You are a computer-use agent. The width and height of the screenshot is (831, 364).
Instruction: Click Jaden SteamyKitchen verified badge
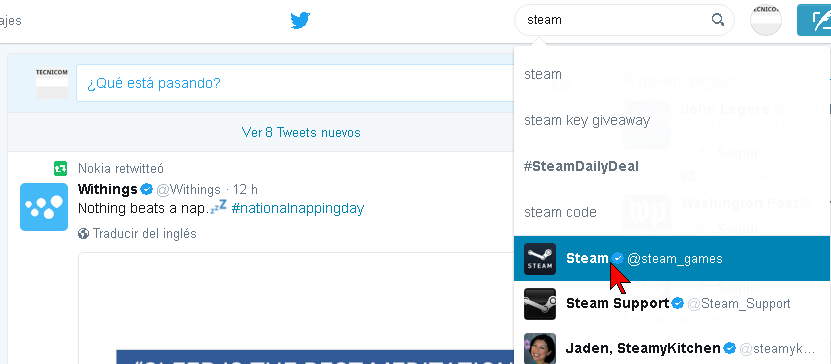click(730, 348)
